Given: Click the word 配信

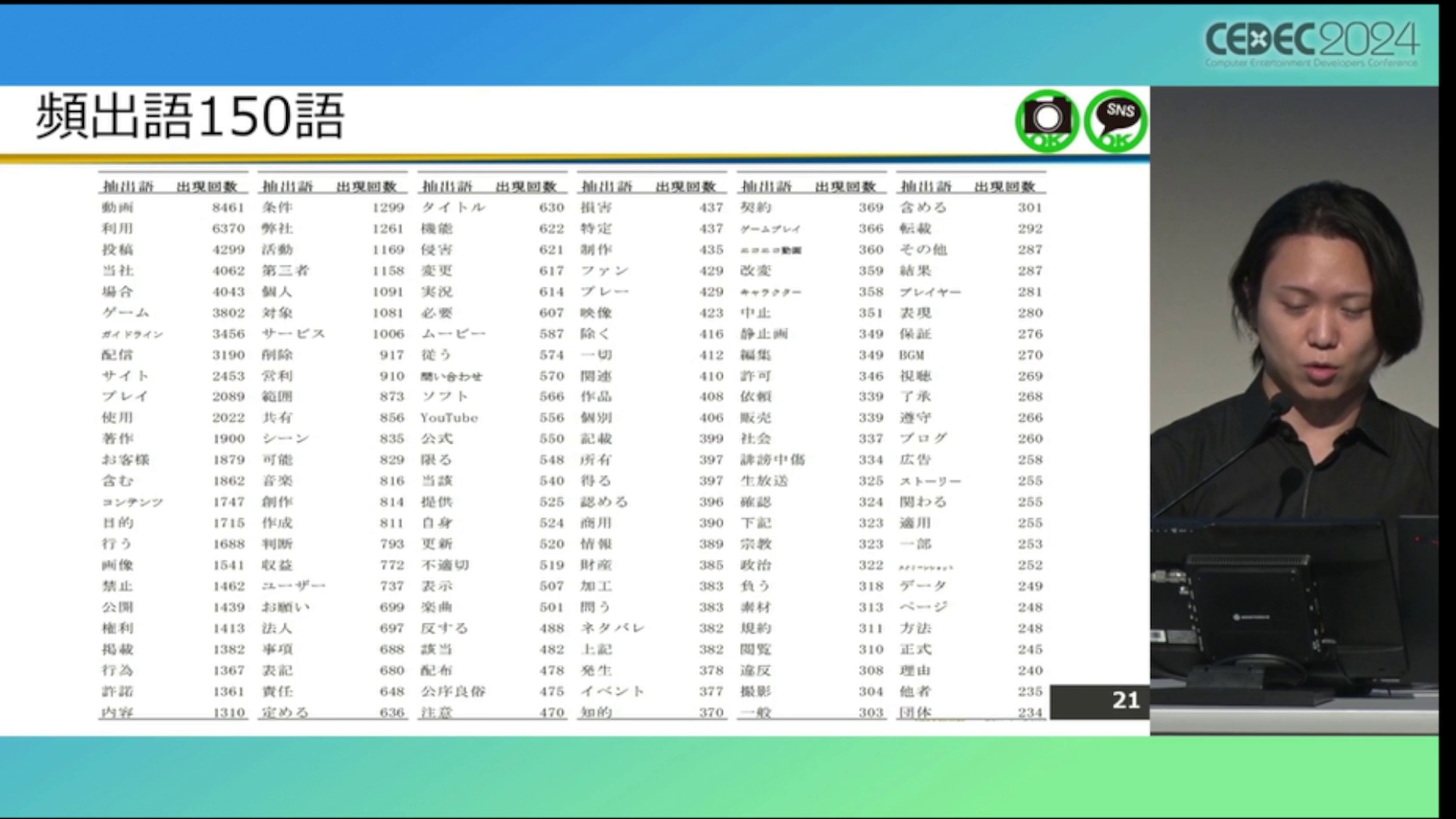Looking at the screenshot, I should (x=117, y=354).
